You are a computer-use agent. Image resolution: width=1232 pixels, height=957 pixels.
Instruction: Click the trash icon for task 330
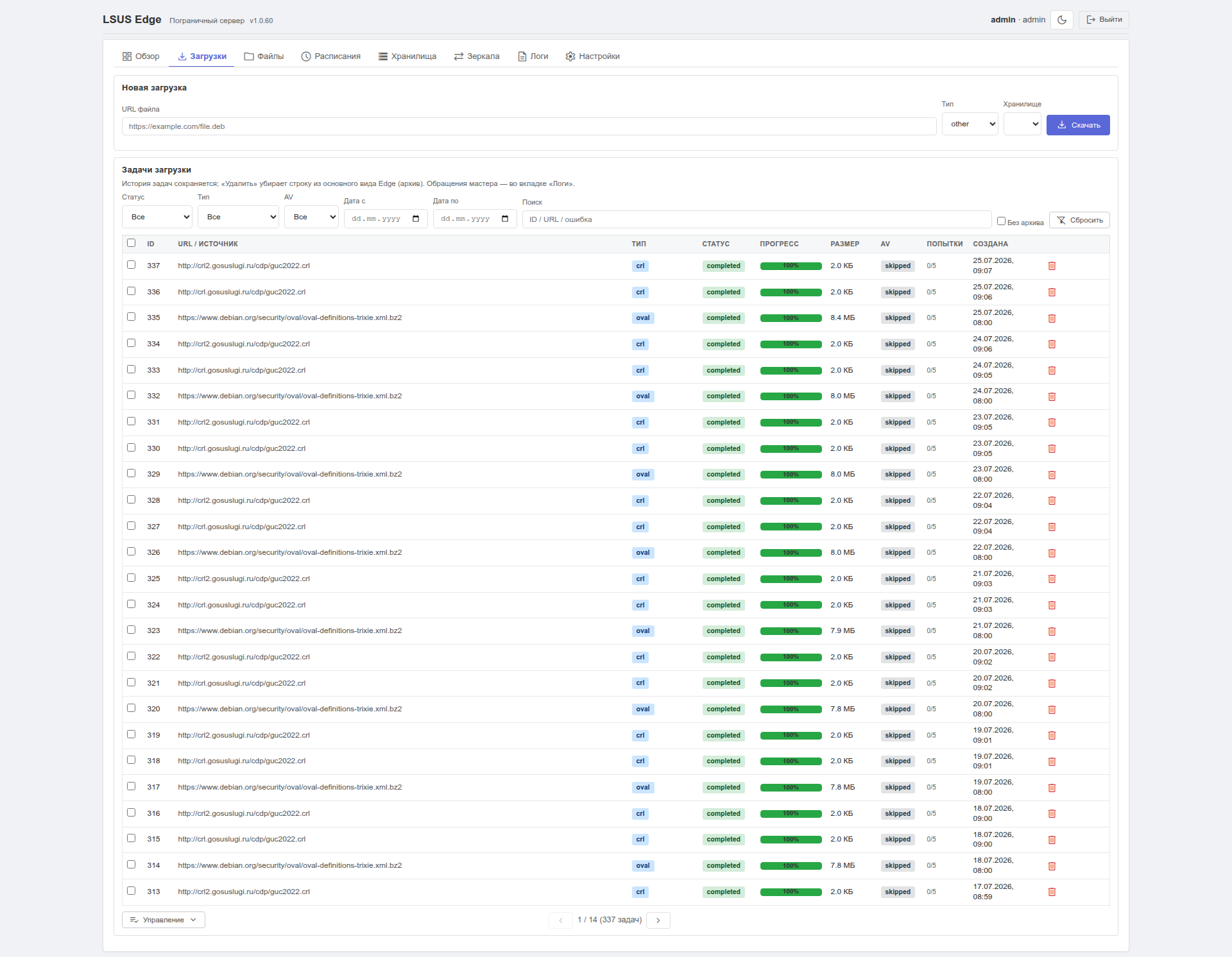tap(1052, 449)
